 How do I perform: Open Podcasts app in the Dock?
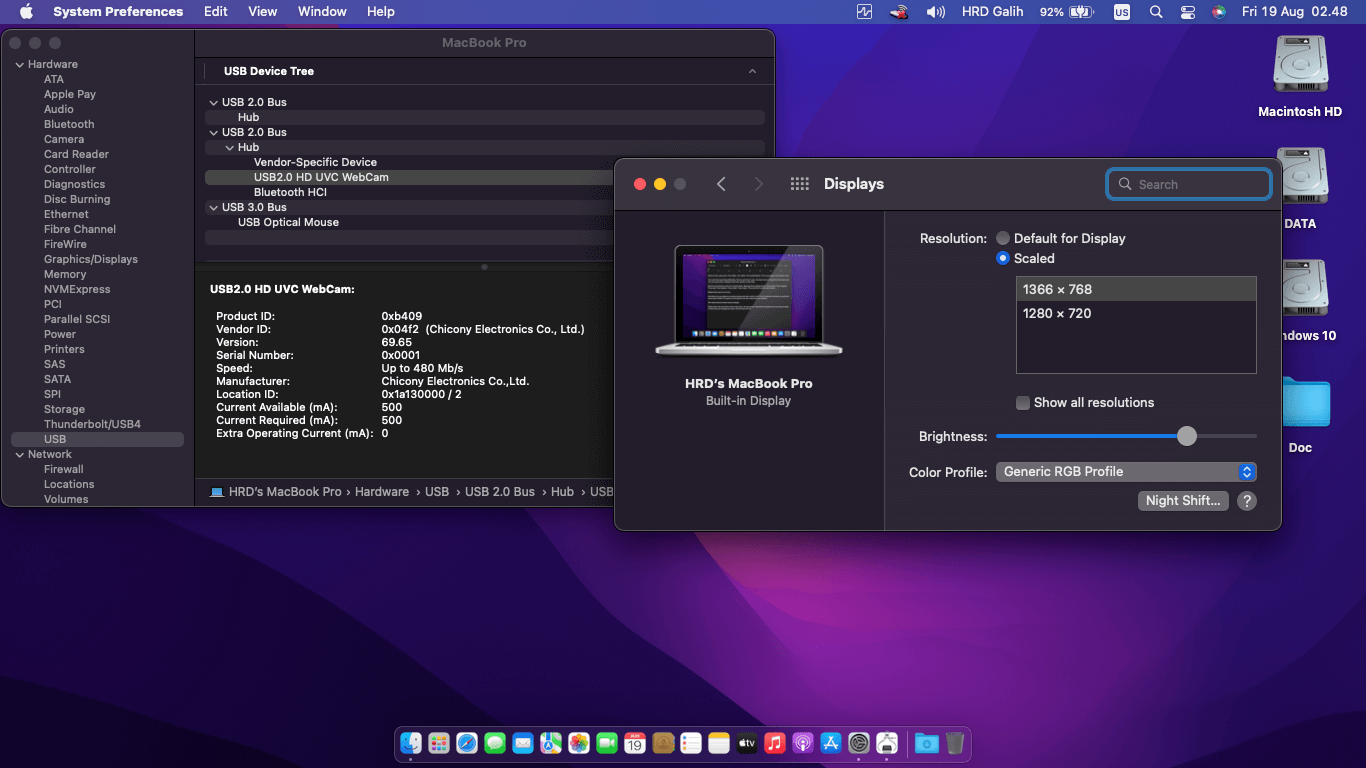click(803, 743)
